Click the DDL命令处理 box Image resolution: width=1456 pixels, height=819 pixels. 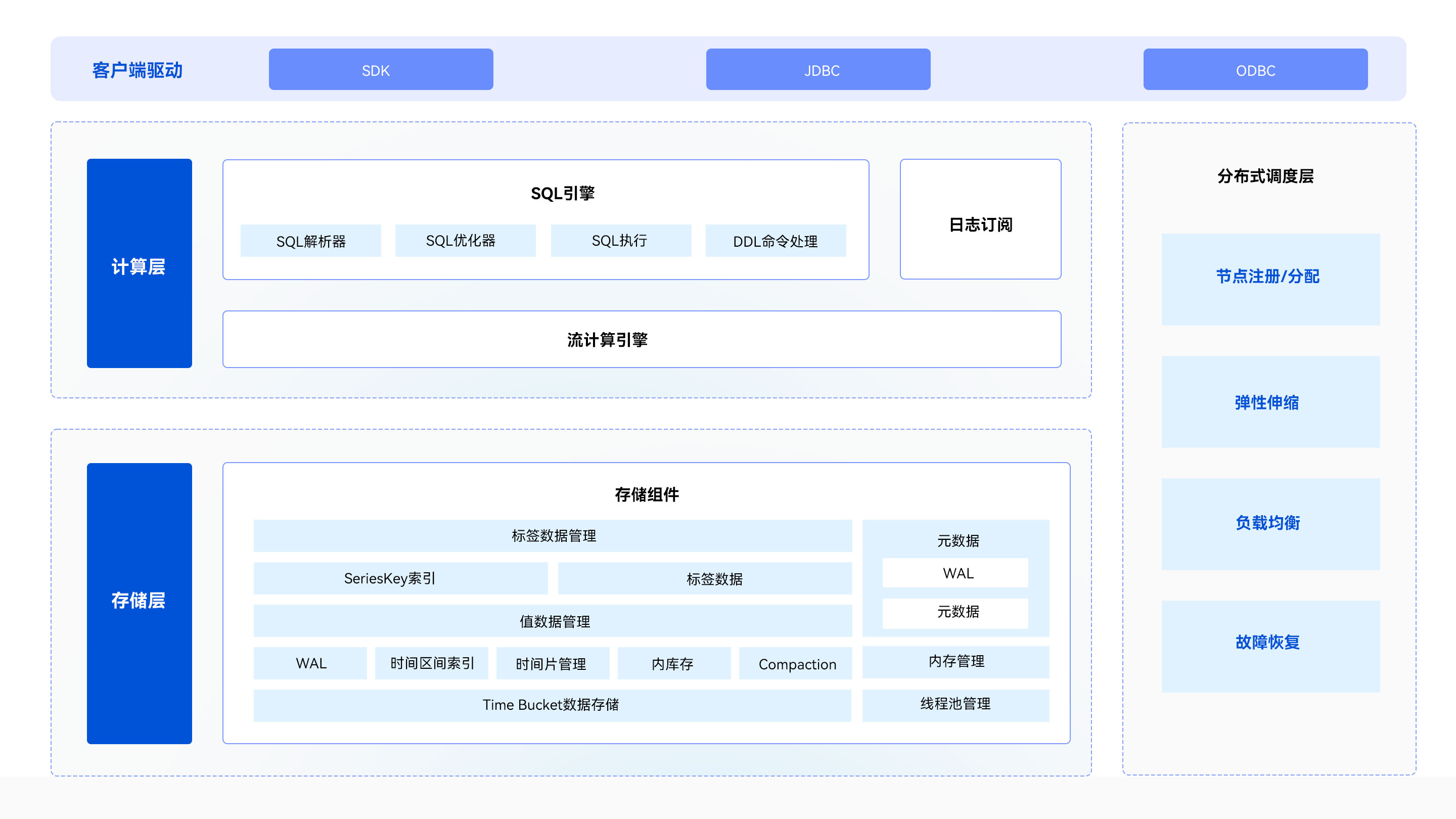pos(775,241)
